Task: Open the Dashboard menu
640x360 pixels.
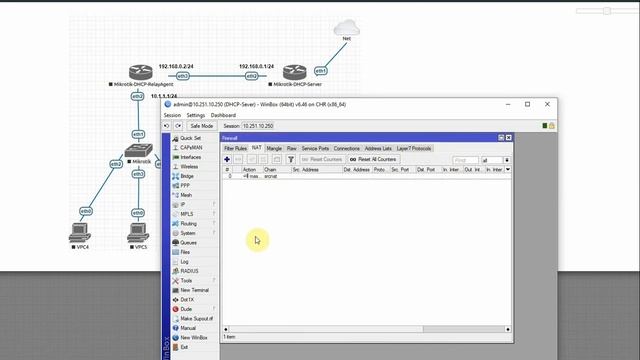Action: (x=223, y=116)
